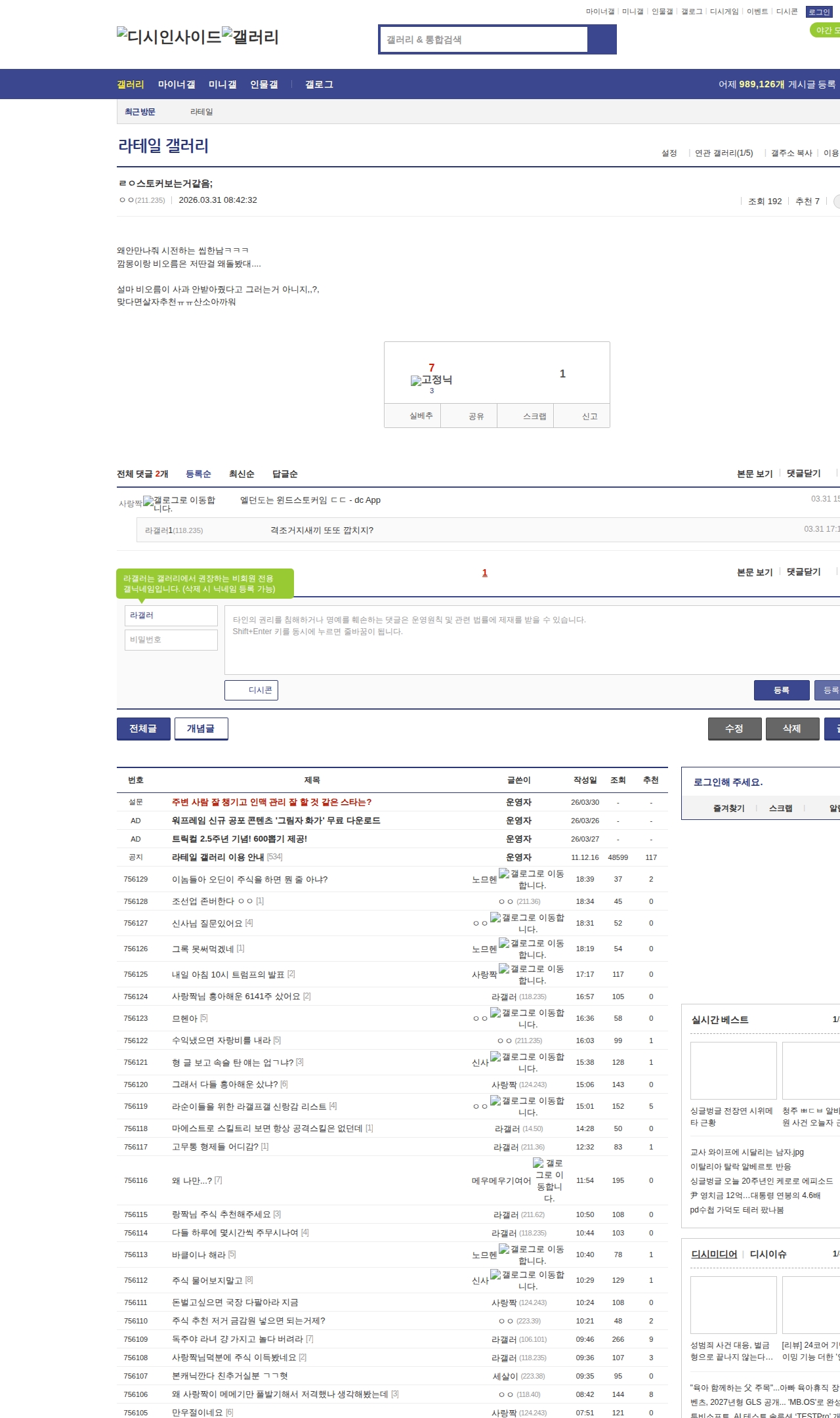Click the 갤러리 & 통합검색 search field
Screen dimensions: 840x1418
[x=484, y=39]
